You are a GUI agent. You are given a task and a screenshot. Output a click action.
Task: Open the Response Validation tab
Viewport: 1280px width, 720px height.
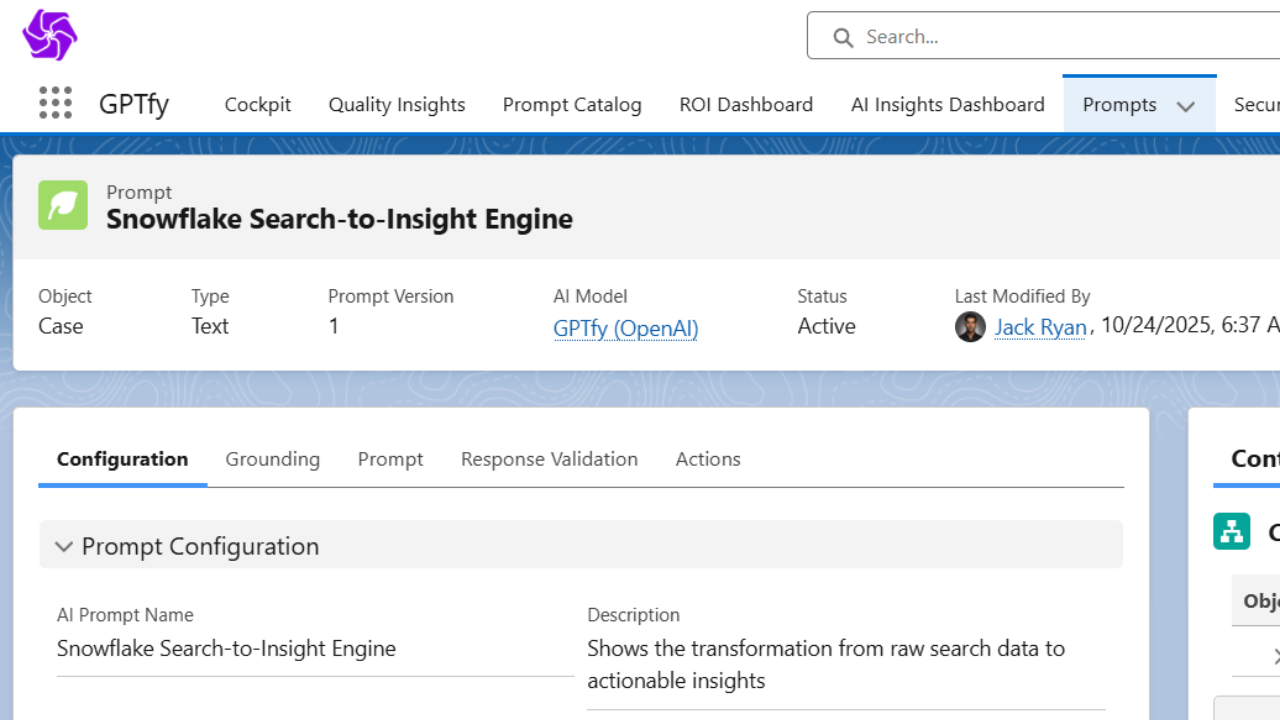point(549,459)
